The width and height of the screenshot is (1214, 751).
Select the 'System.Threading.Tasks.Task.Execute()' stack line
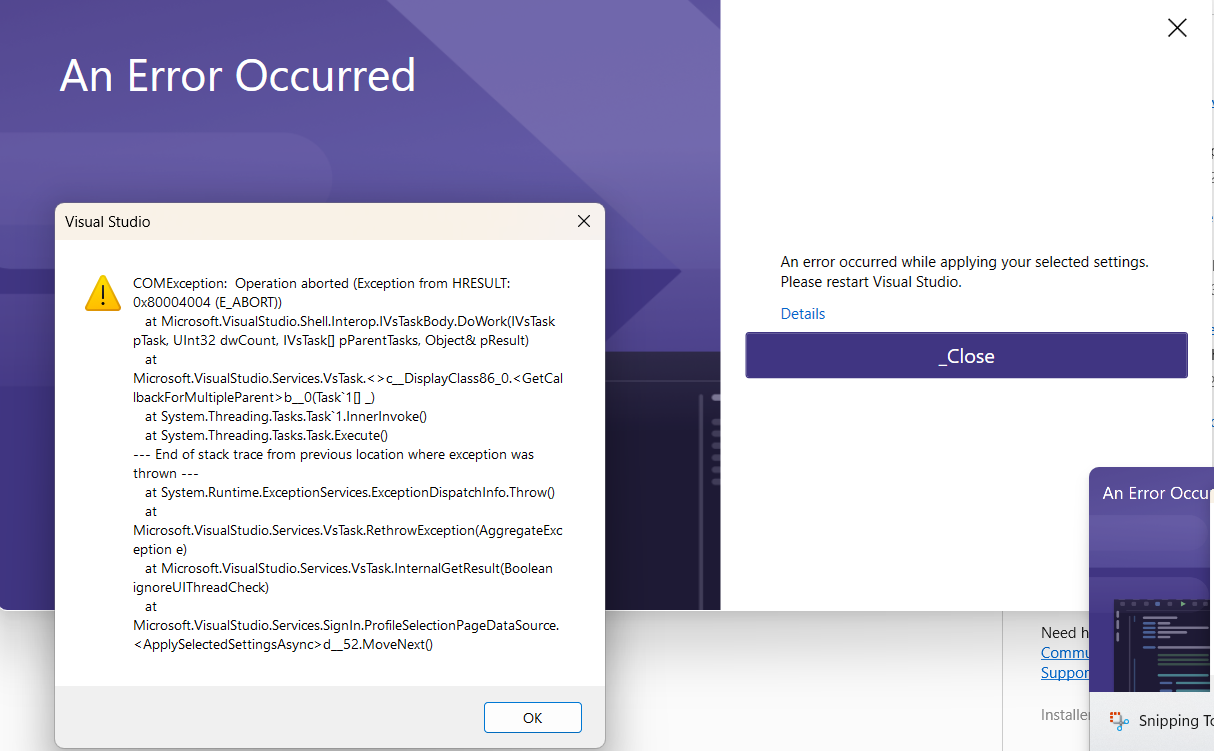tap(266, 435)
